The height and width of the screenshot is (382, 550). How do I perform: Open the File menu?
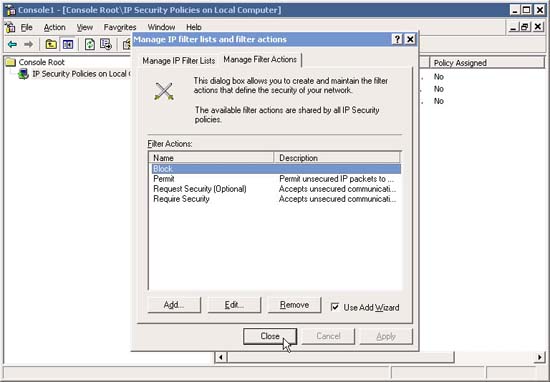click(x=26, y=27)
